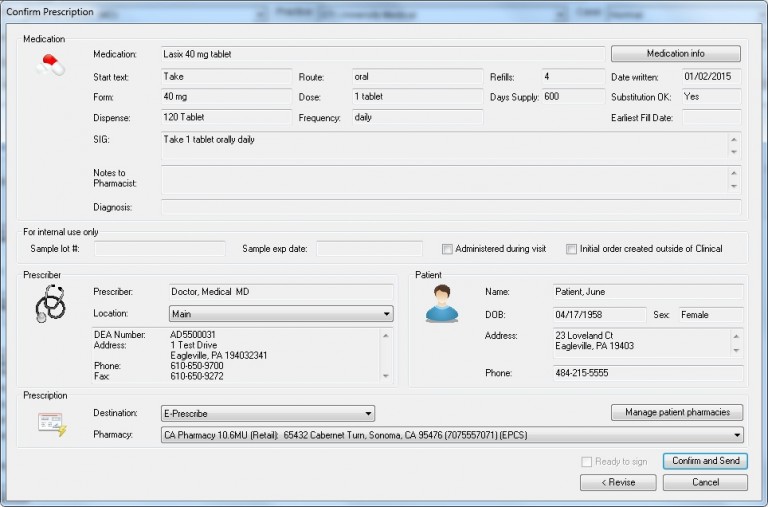The height and width of the screenshot is (507, 768).
Task: Click the e-prescription card icon
Action: coord(50,423)
